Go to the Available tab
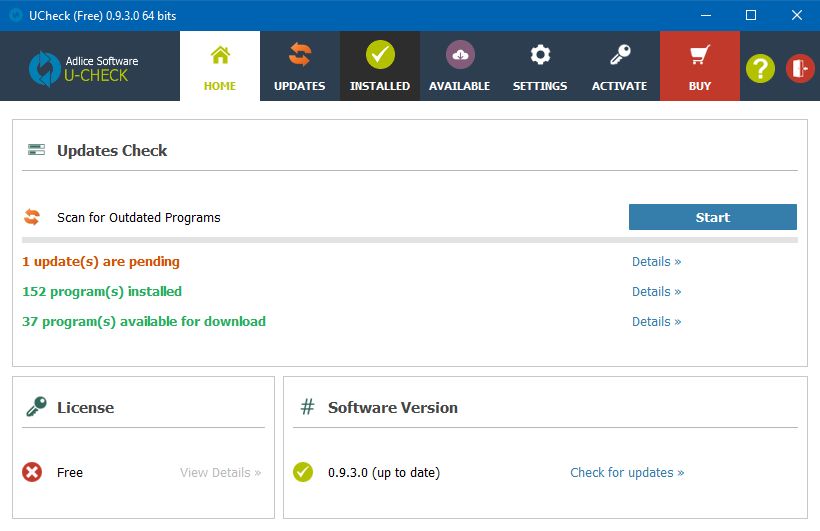The width and height of the screenshot is (820, 531). point(460,66)
